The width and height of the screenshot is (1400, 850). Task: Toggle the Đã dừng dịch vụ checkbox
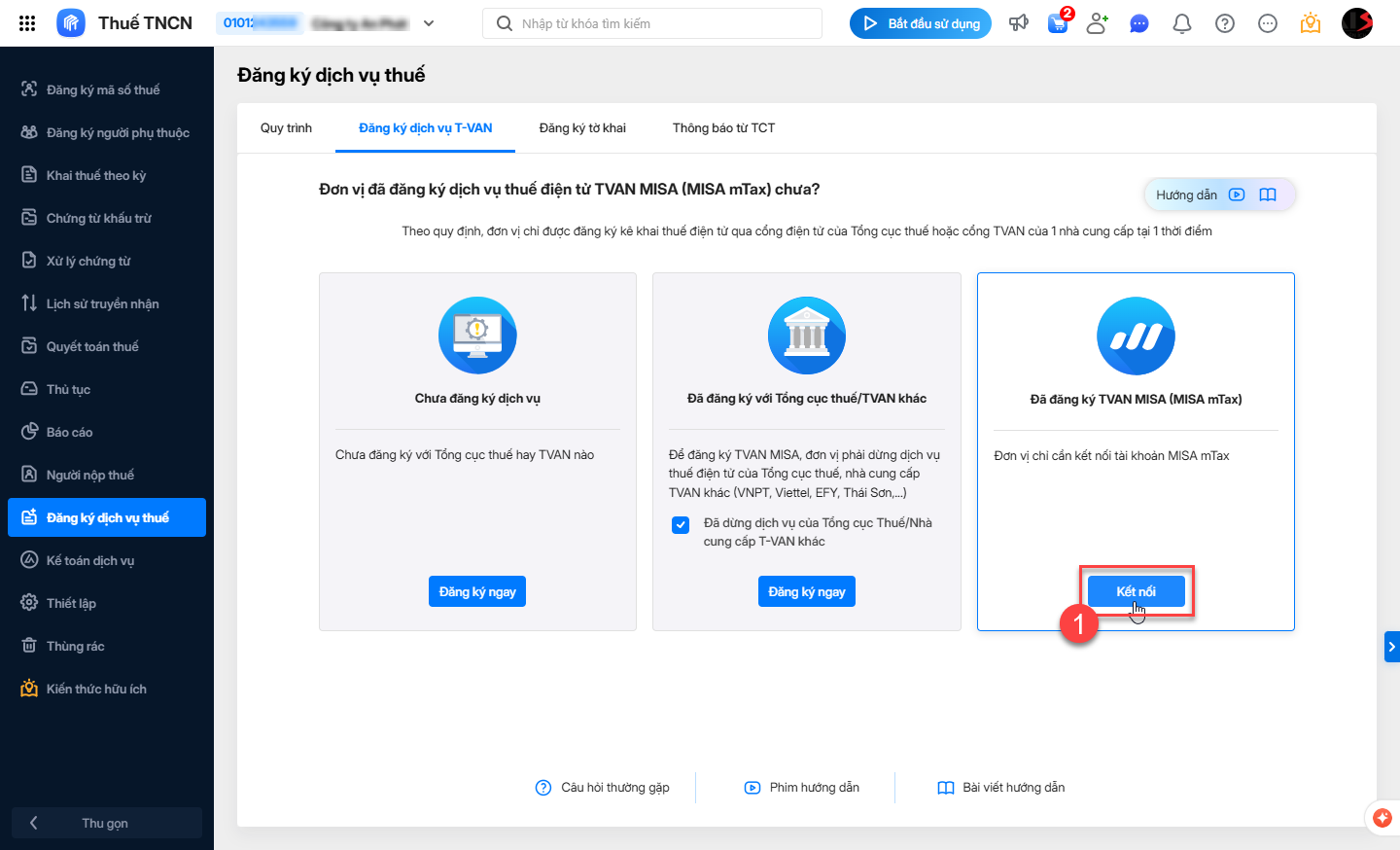tap(681, 525)
